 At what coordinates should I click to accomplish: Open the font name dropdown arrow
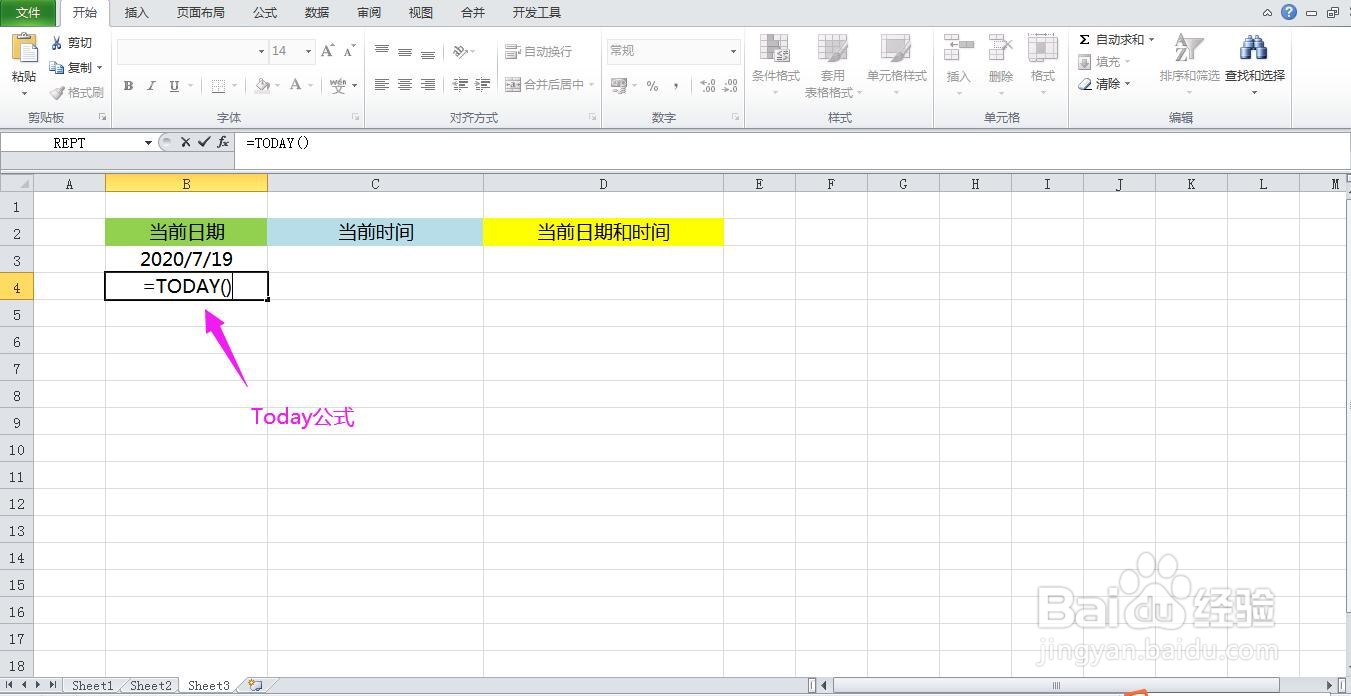(x=261, y=51)
